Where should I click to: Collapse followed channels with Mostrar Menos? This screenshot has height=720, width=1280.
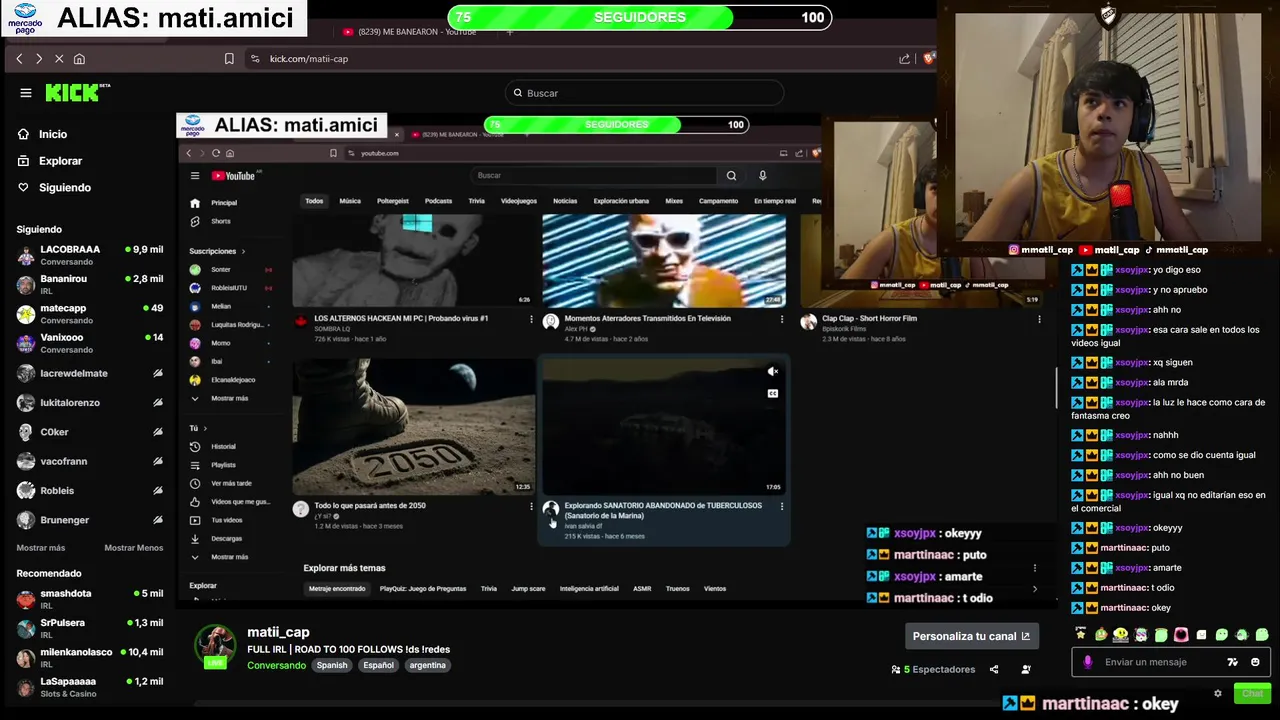[134, 548]
